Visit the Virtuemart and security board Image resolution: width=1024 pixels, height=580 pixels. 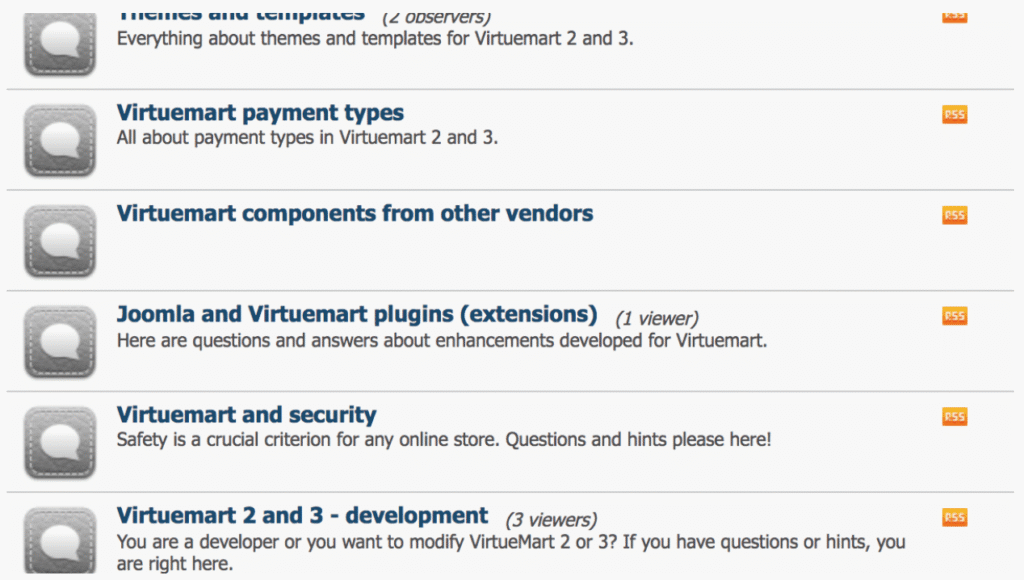click(x=246, y=415)
